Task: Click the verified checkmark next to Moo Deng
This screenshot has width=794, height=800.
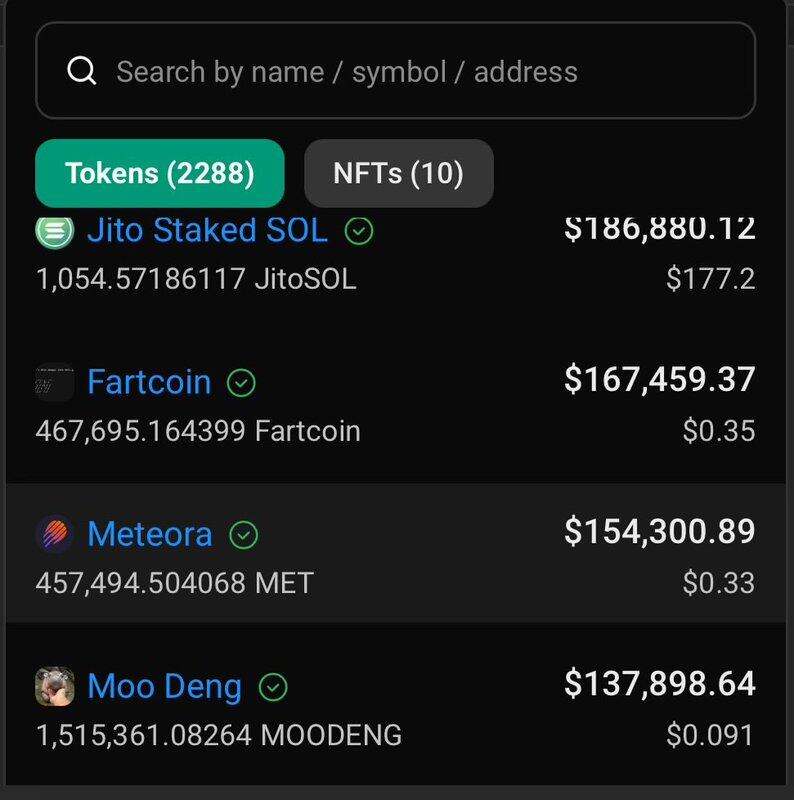Action: click(x=273, y=687)
